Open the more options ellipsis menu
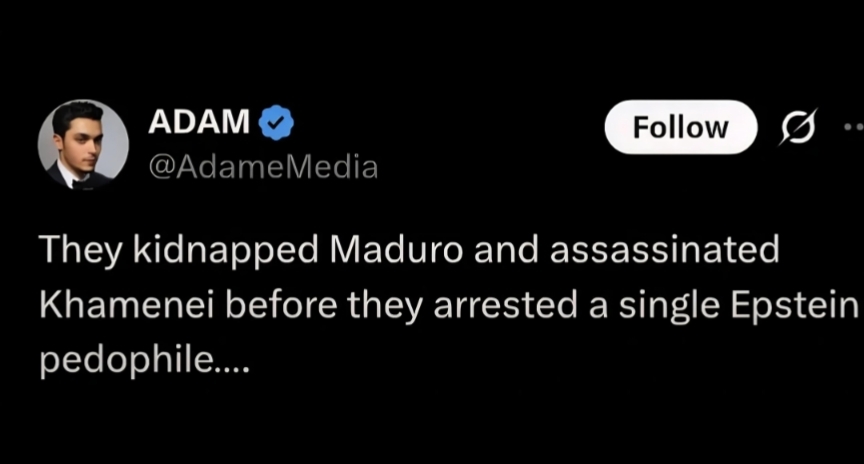Image resolution: width=864 pixels, height=464 pixels. pyautogui.click(x=853, y=128)
